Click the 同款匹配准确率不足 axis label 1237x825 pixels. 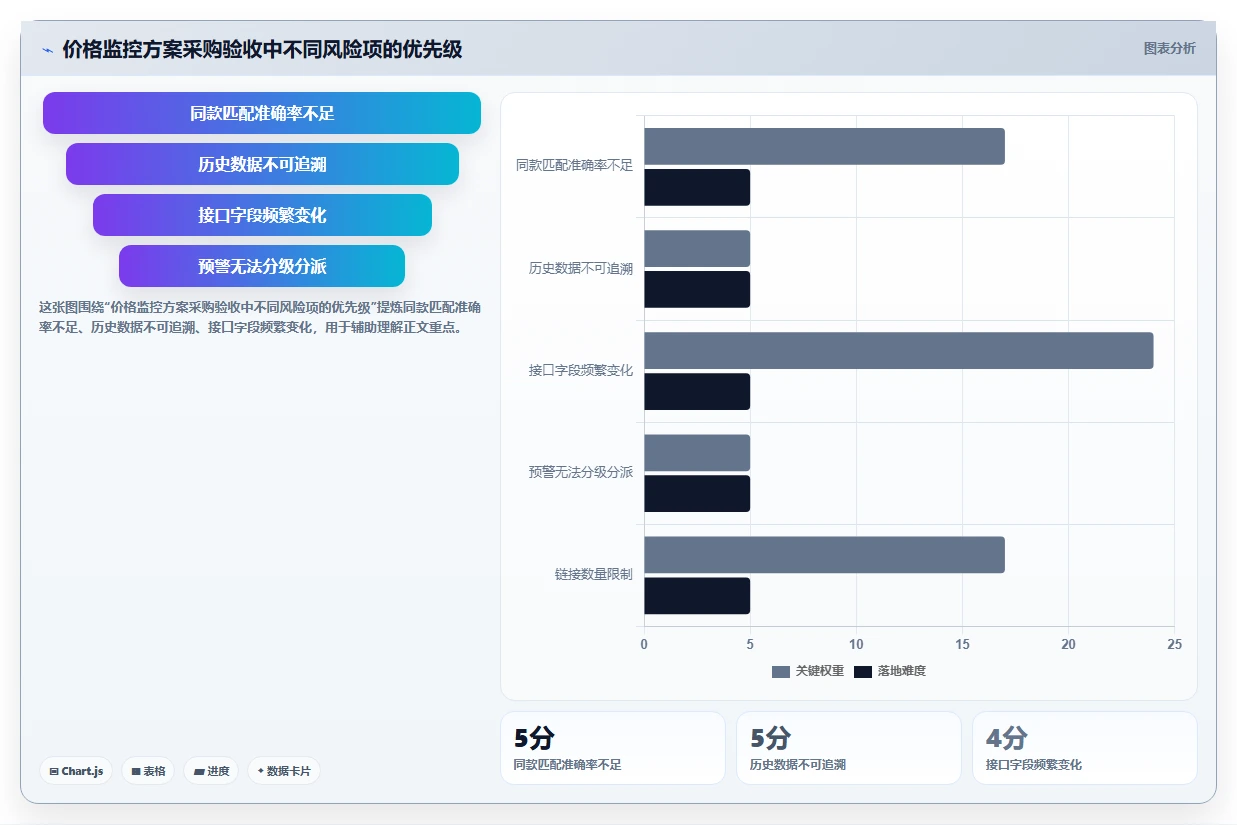coord(575,165)
